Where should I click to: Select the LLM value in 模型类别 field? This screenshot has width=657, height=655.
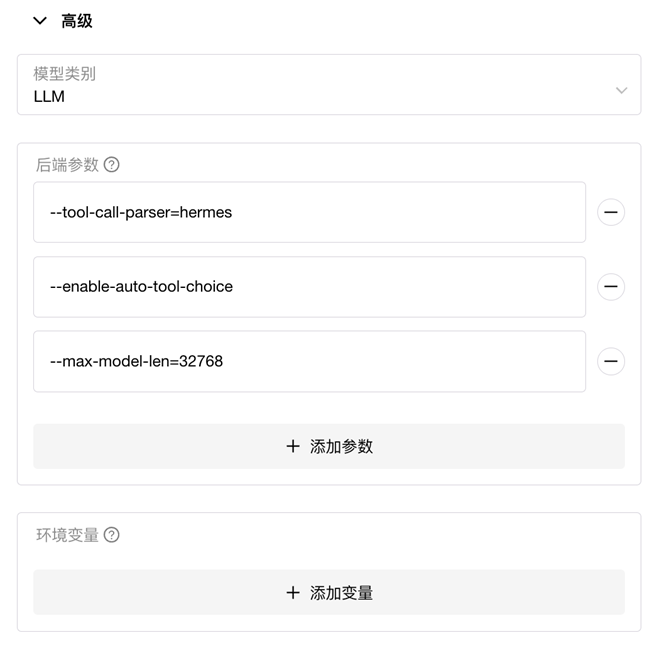pos(49,97)
